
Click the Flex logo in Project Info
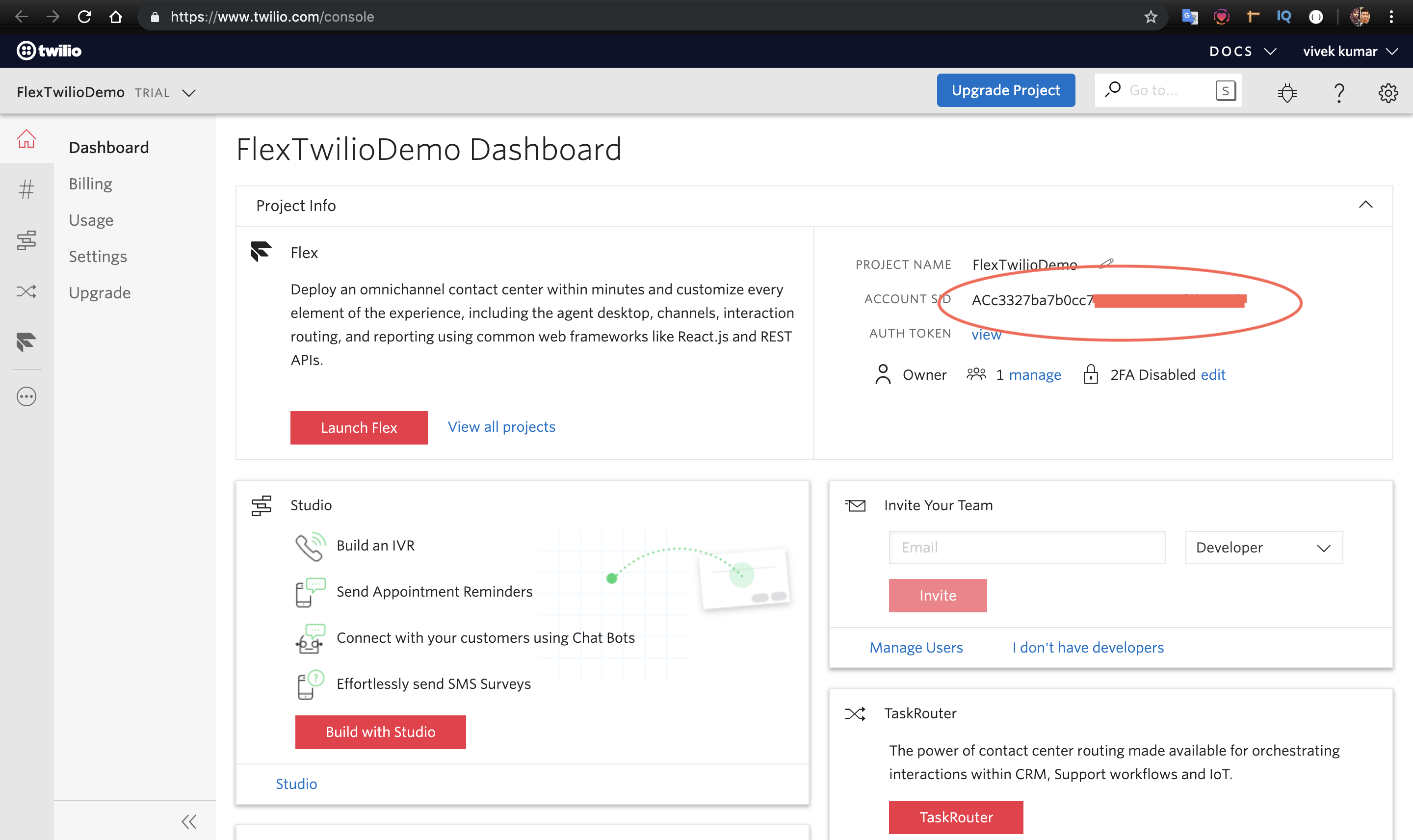(x=261, y=251)
